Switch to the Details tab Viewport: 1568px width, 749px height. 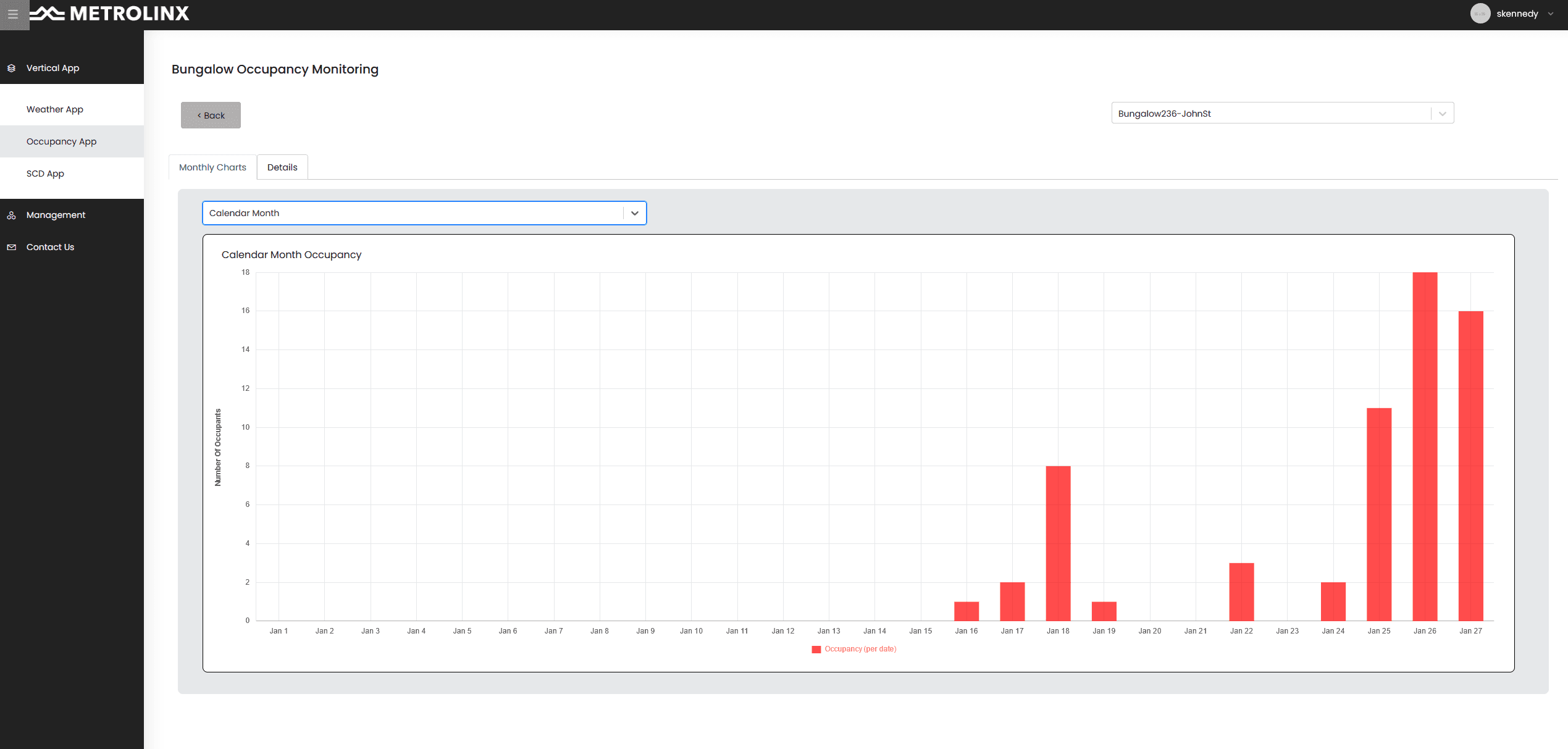pyautogui.click(x=282, y=167)
